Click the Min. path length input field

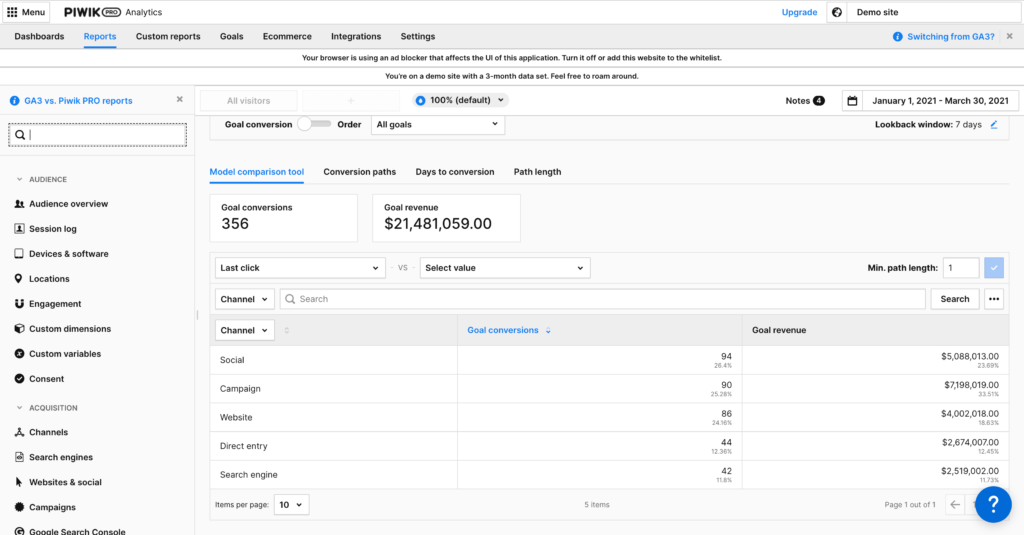pyautogui.click(x=961, y=268)
